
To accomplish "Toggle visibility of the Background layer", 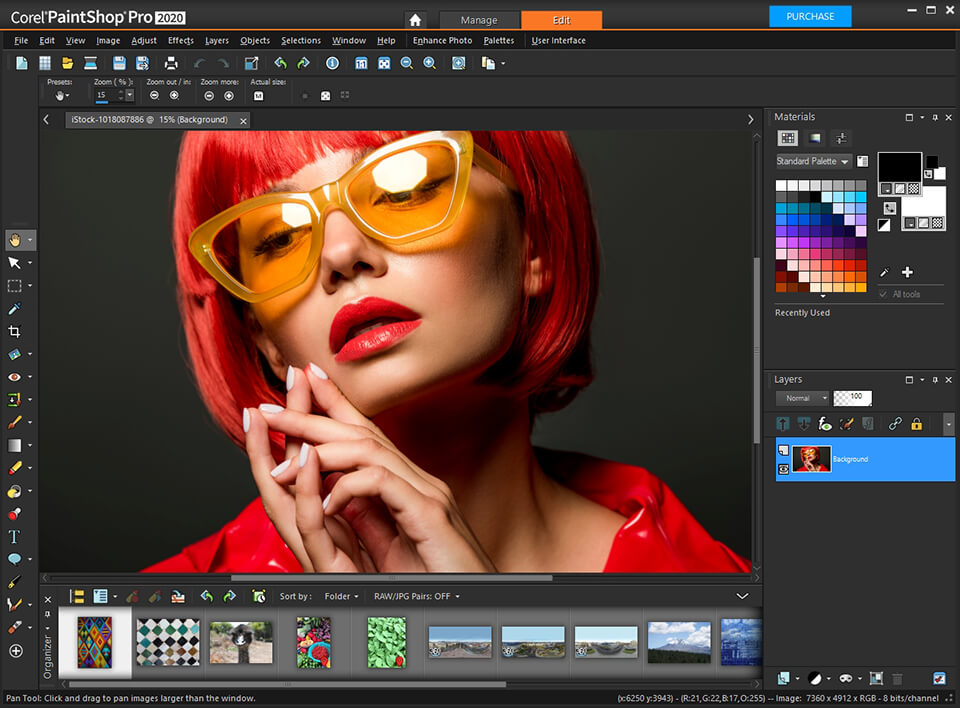I will coord(782,469).
